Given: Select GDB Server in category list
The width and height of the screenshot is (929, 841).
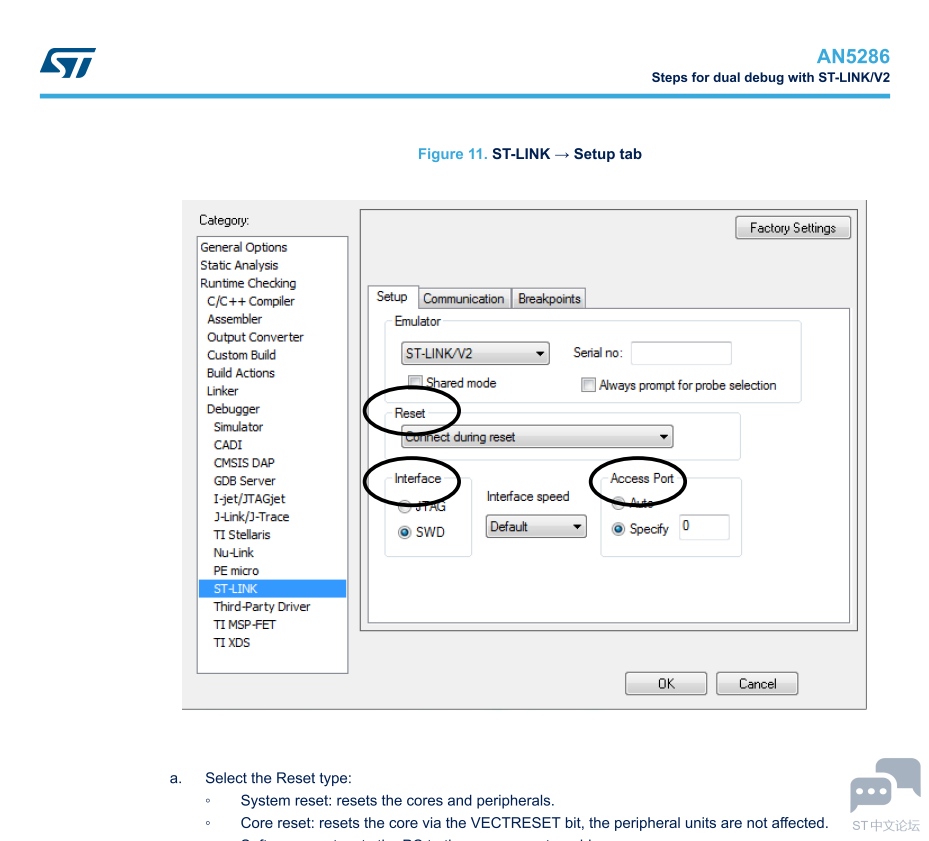Looking at the screenshot, I should (x=245, y=481).
